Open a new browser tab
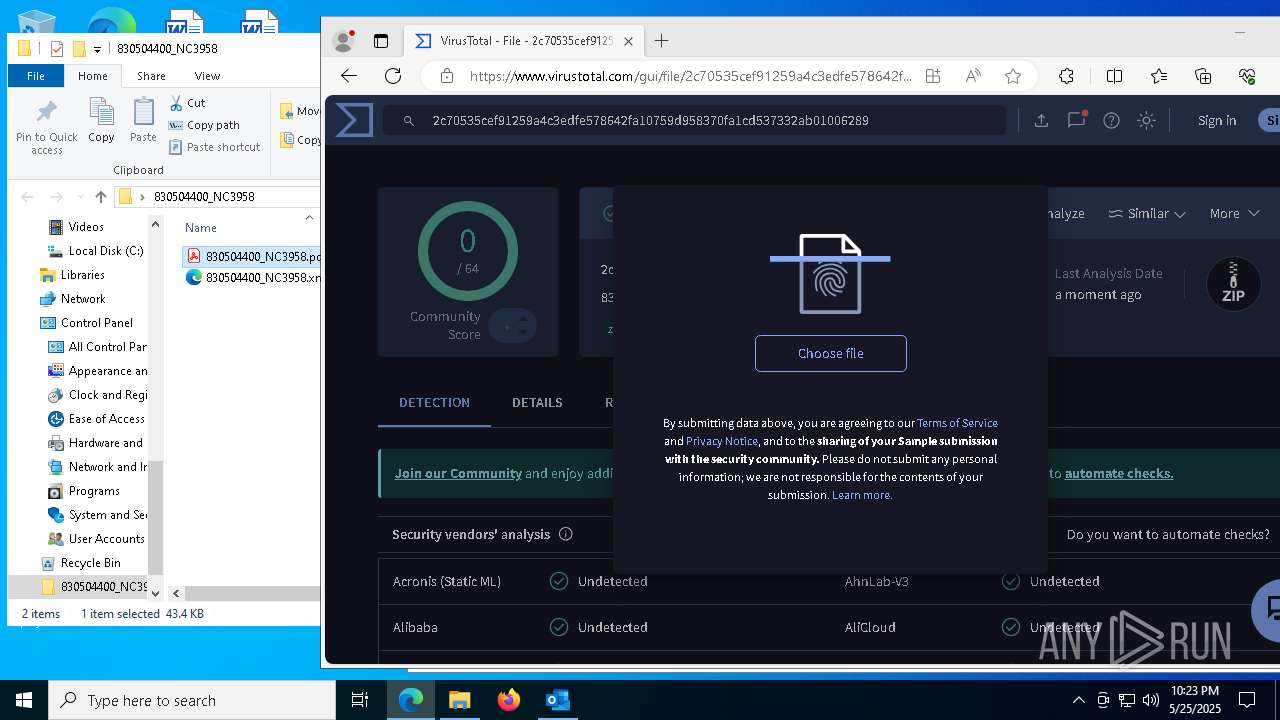Screen dimensions: 1280x720 pyautogui.click(x=661, y=41)
